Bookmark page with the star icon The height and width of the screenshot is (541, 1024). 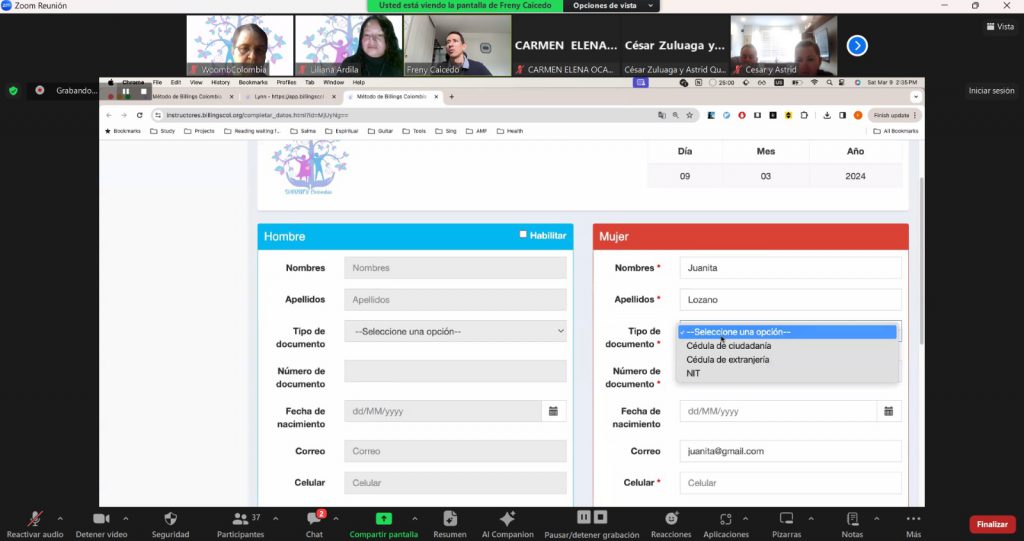click(x=689, y=115)
